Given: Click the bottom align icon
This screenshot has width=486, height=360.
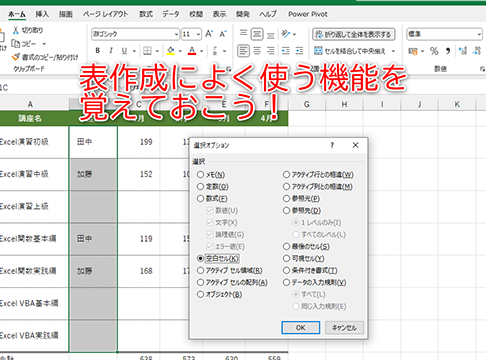Looking at the screenshot, I should pyautogui.click(x=270, y=34).
